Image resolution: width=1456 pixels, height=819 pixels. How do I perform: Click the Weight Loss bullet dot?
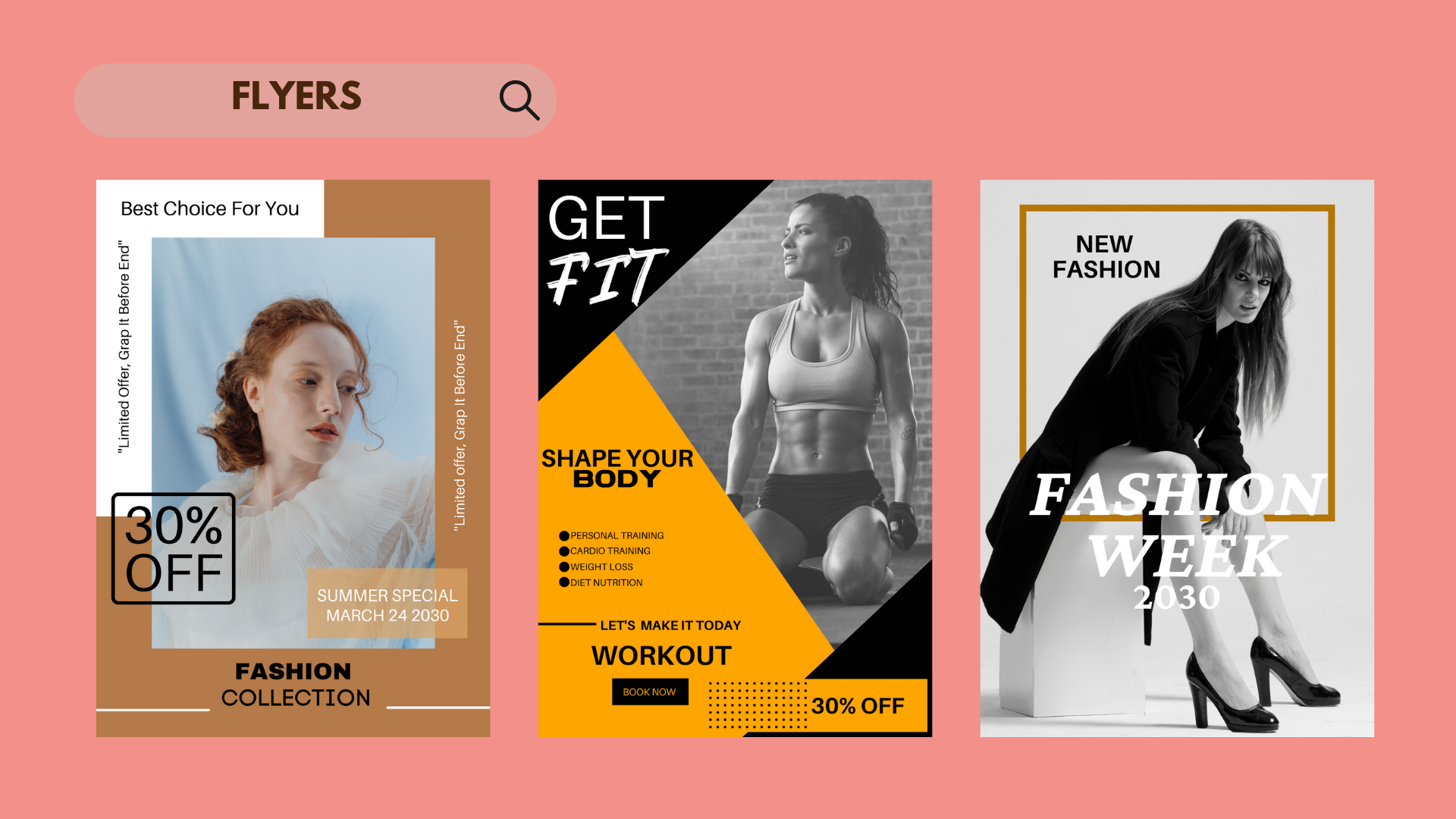(564, 567)
